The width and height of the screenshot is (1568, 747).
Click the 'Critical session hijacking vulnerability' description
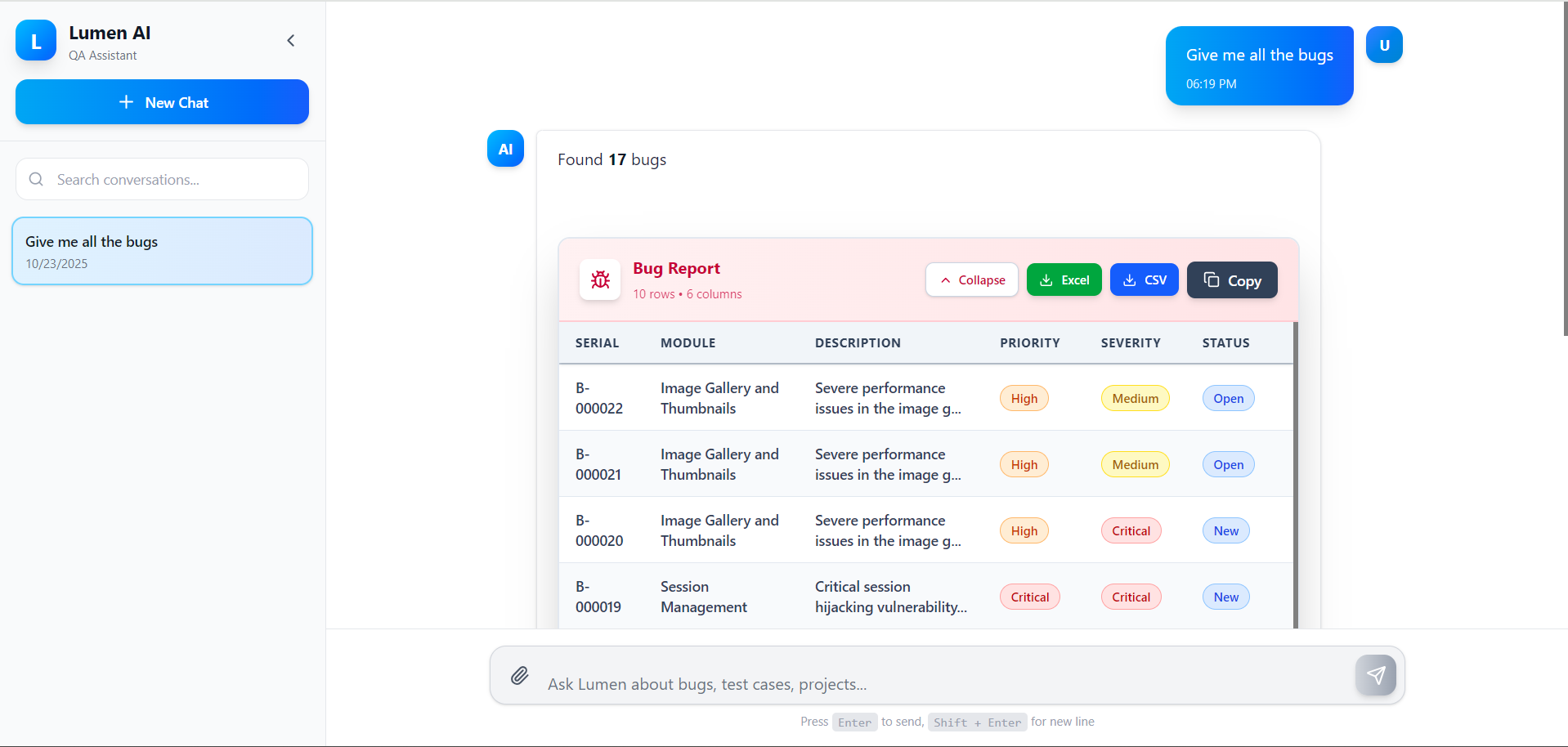pos(891,597)
